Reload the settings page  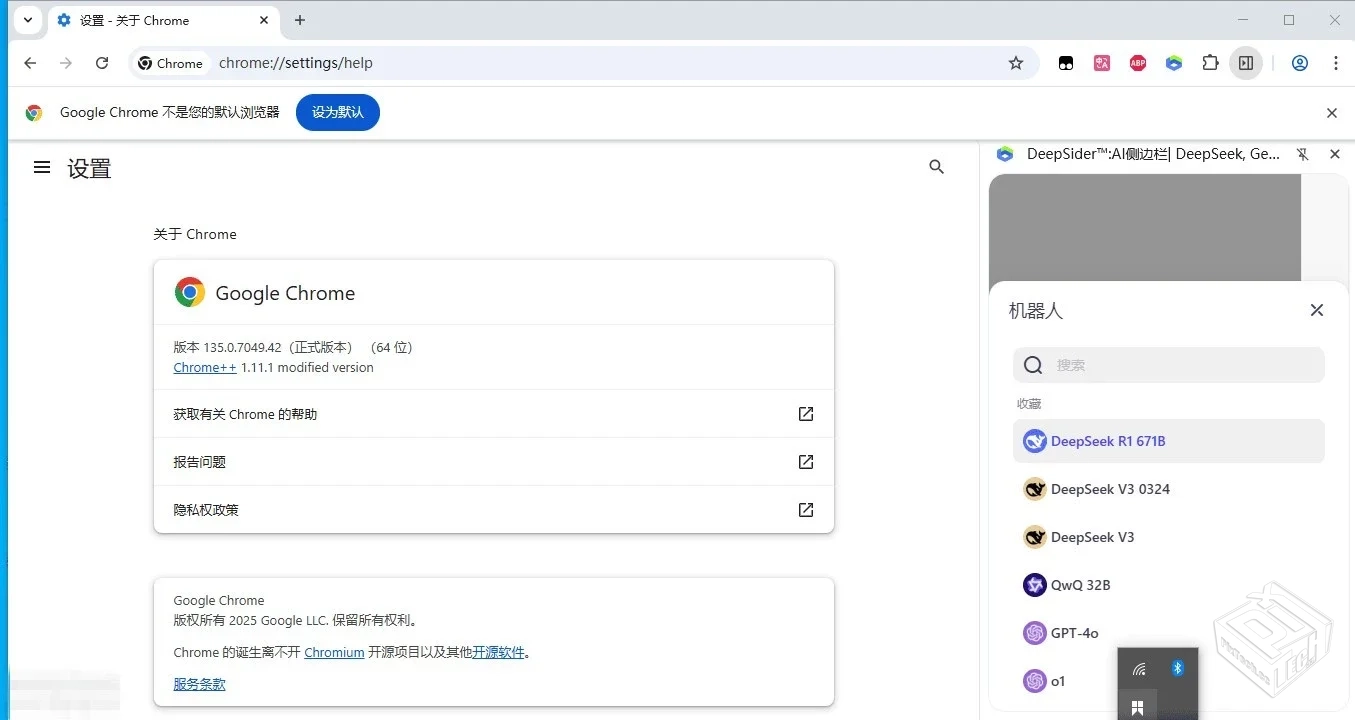[x=102, y=62]
